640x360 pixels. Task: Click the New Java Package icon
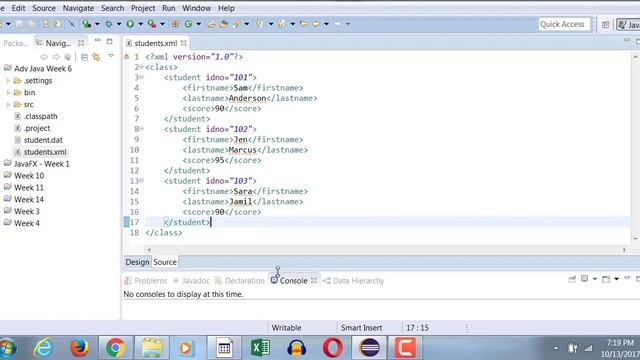pos(176,24)
